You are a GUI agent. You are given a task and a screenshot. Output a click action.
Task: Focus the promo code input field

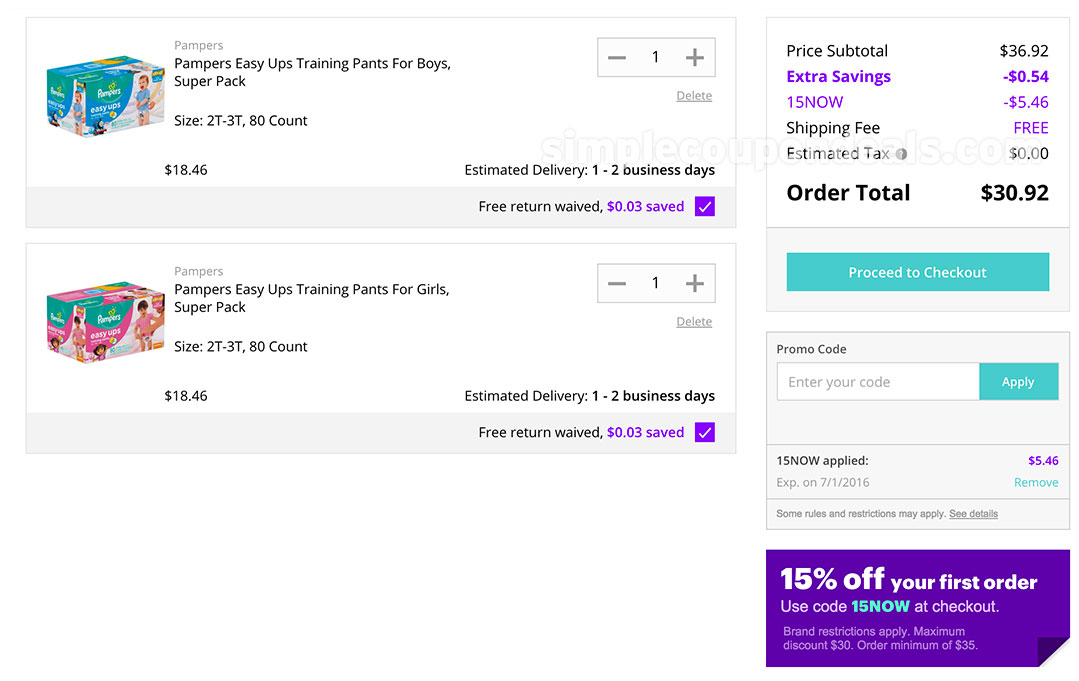(878, 382)
